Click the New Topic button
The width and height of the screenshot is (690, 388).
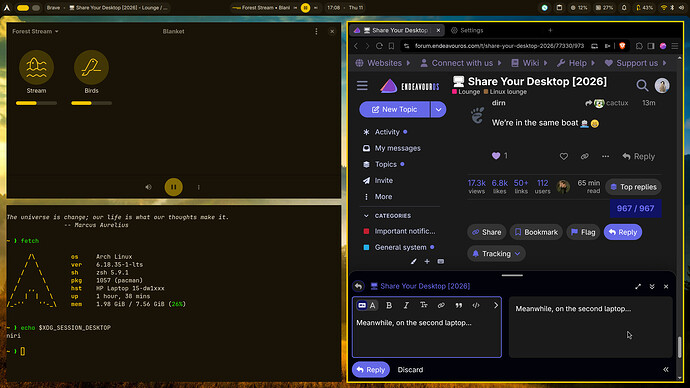tap(394, 110)
